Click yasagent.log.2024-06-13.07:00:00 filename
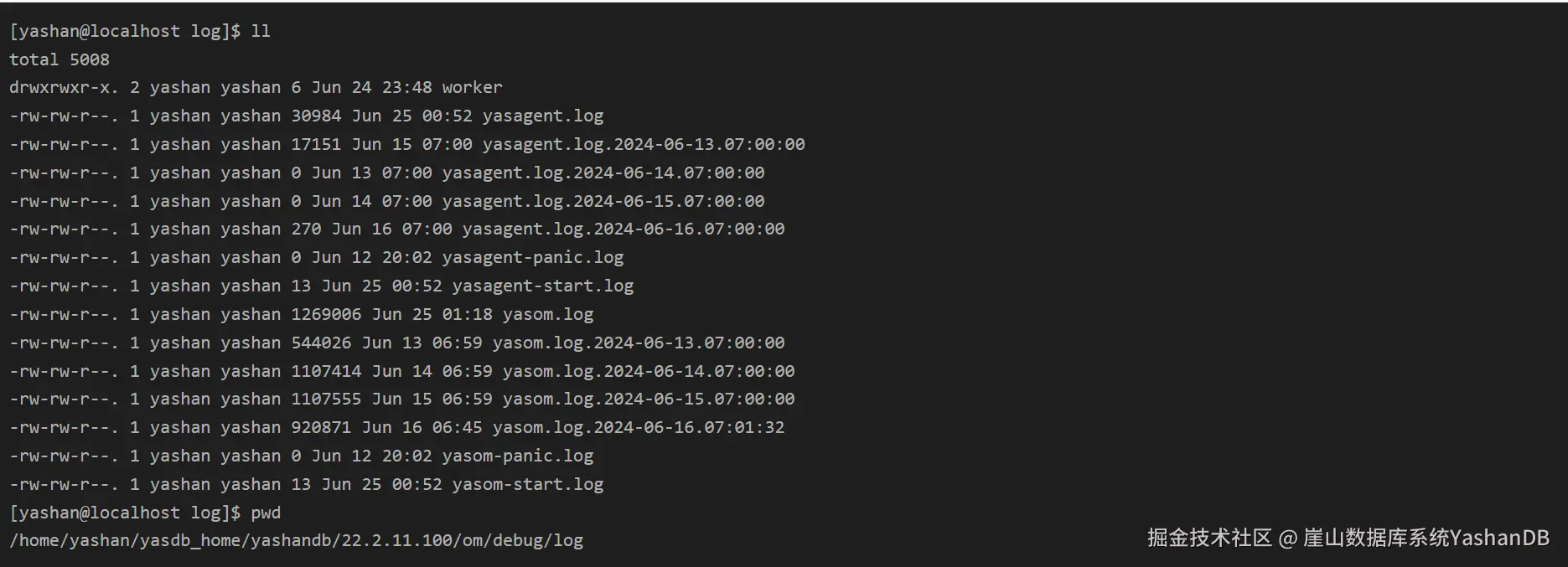Image resolution: width=1568 pixels, height=567 pixels. pos(644,144)
